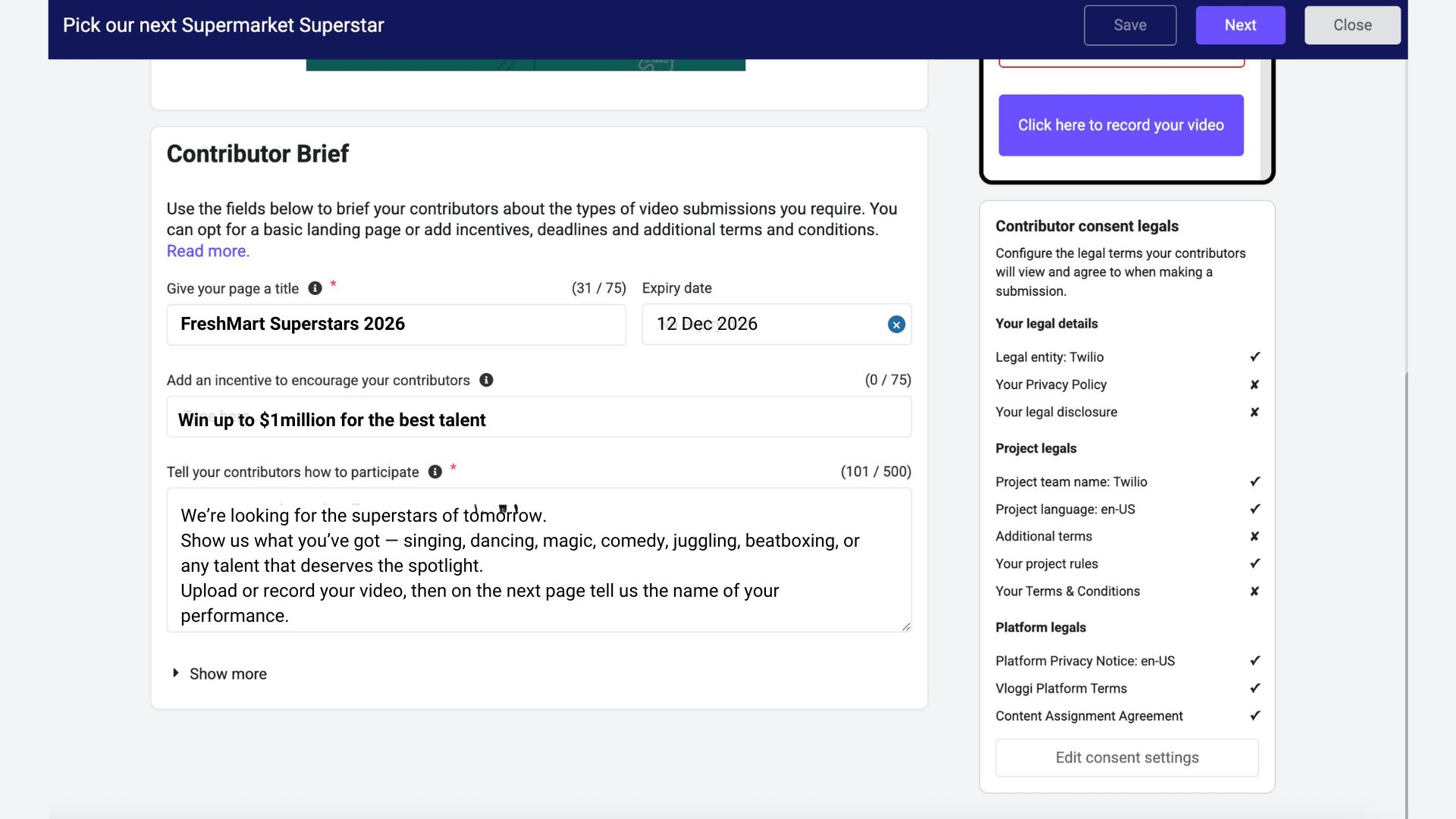Viewport: 1456px width, 819px height.
Task: Go to the next step with Next
Action: coord(1240,25)
